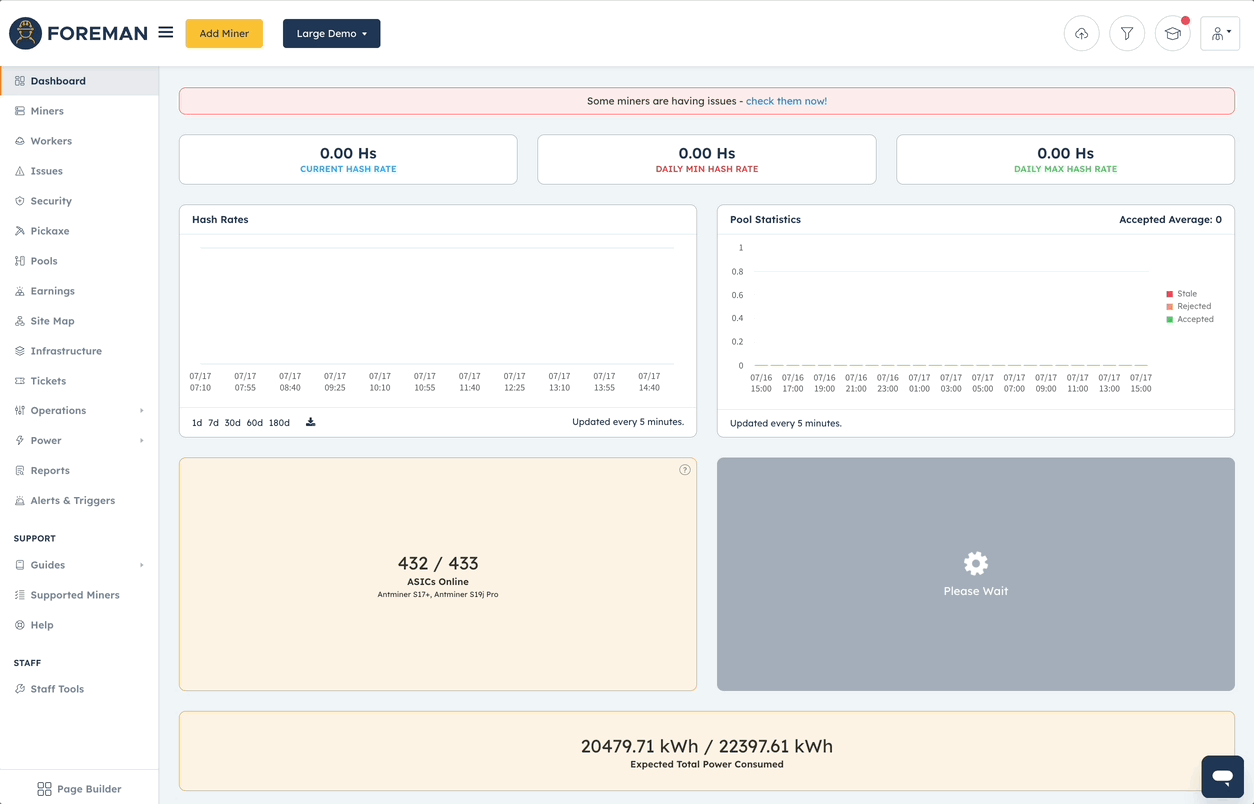Click the Supported Miners icon

(20, 595)
